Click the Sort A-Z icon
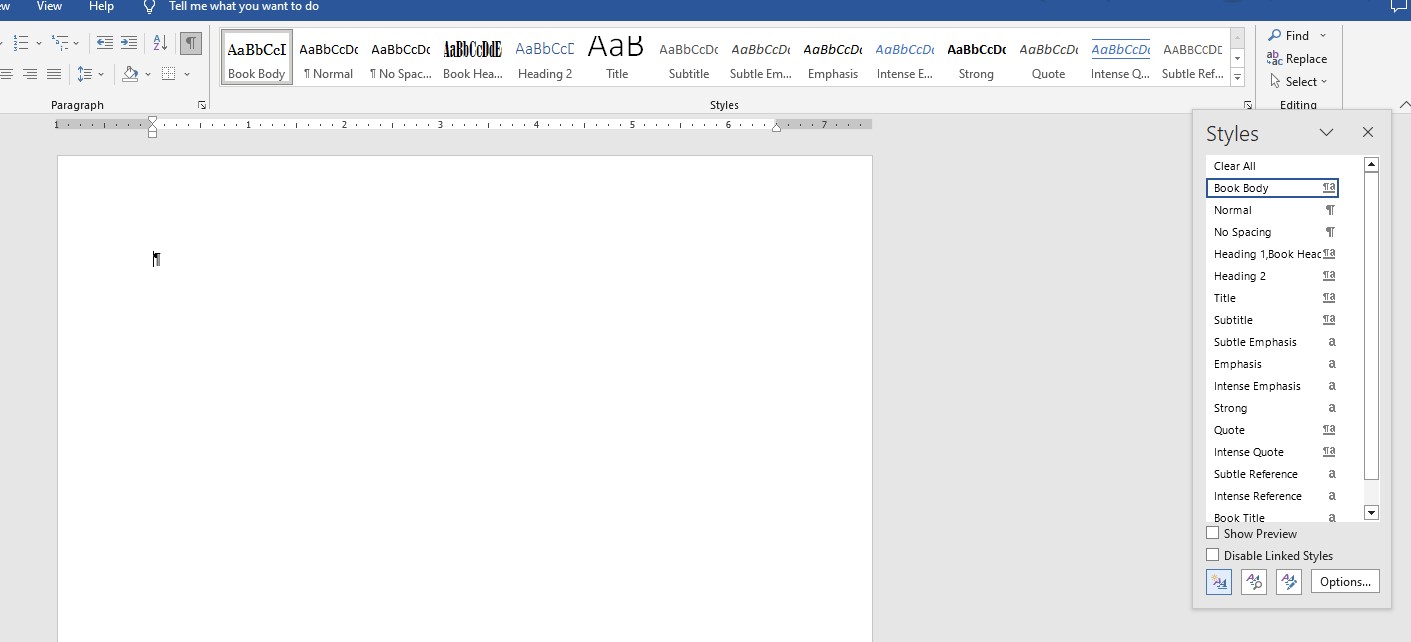The height and width of the screenshot is (642, 1411). [160, 43]
